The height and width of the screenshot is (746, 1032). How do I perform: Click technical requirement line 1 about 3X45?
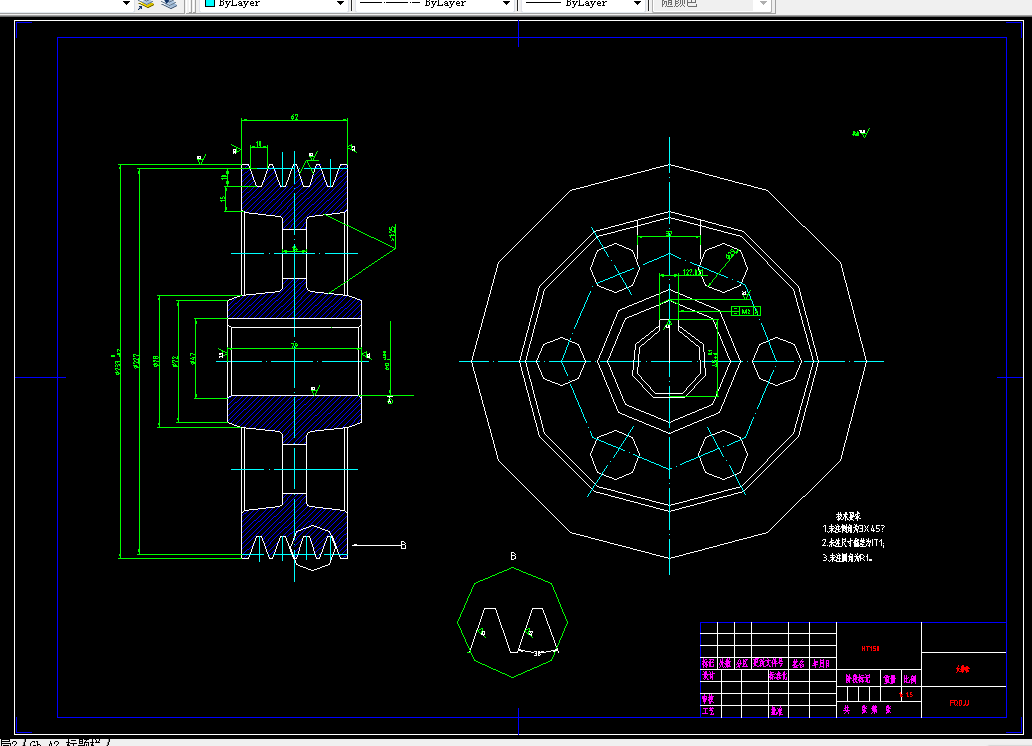tap(854, 529)
